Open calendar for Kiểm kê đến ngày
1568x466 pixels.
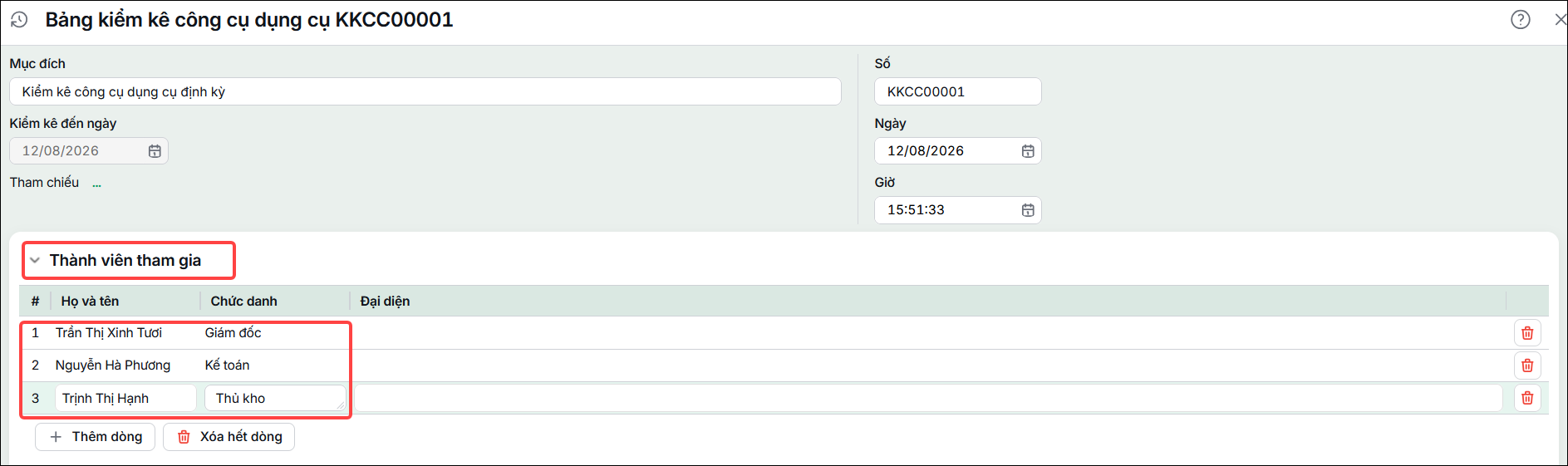[x=155, y=151]
